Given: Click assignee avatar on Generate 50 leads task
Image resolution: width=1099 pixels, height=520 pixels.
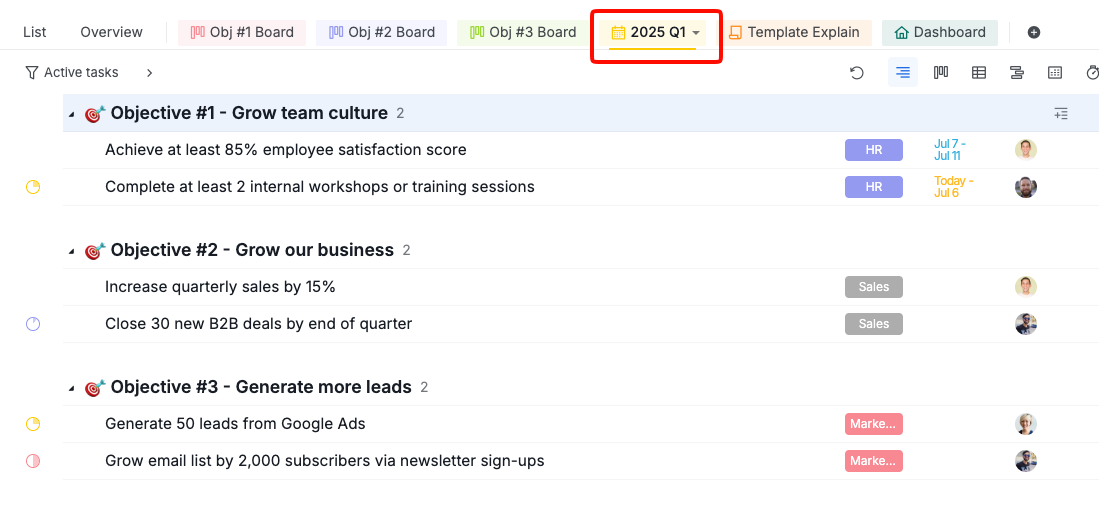Looking at the screenshot, I should click(x=1025, y=424).
